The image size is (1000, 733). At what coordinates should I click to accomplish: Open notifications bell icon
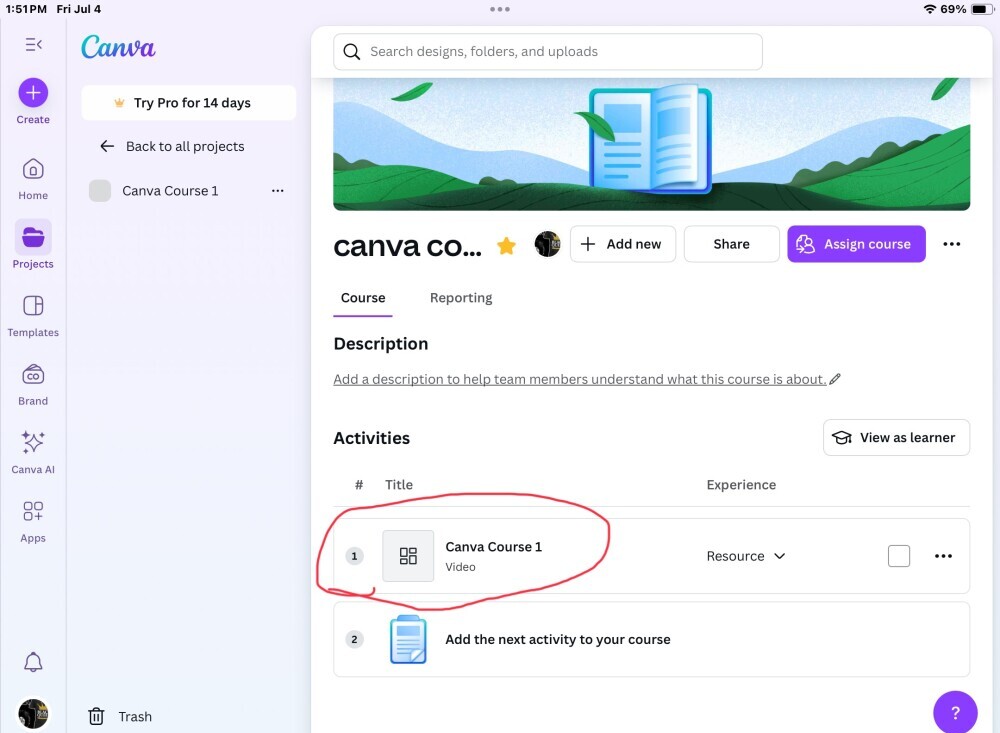point(33,662)
